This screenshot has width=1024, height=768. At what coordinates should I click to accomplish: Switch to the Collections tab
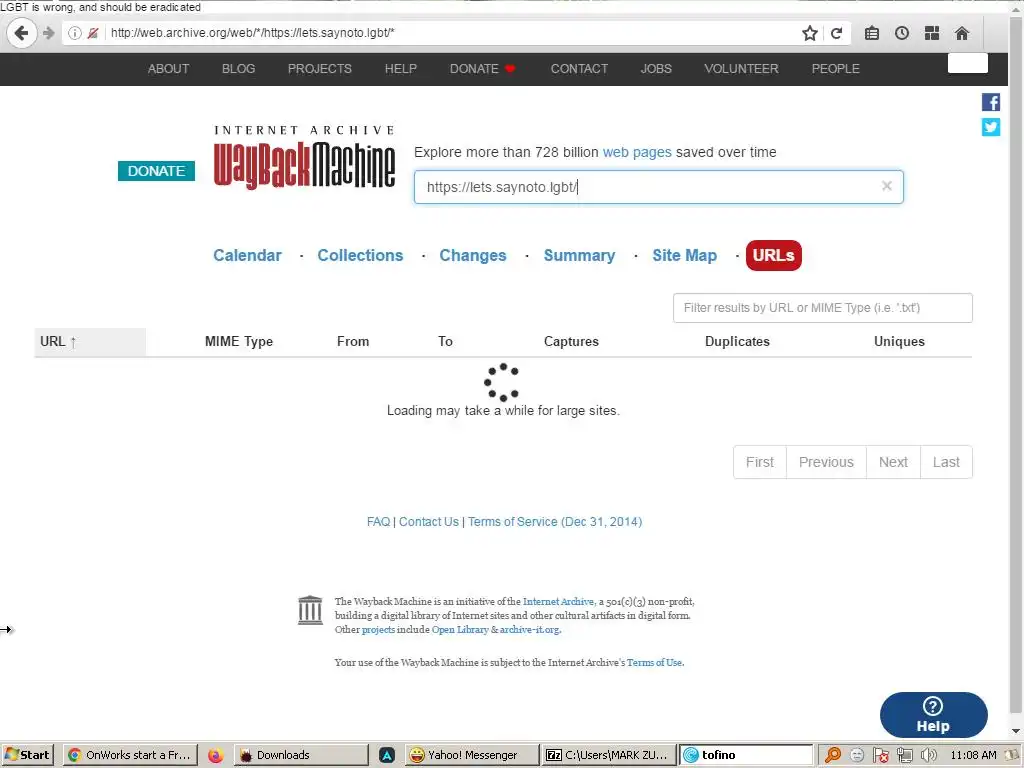click(x=360, y=255)
